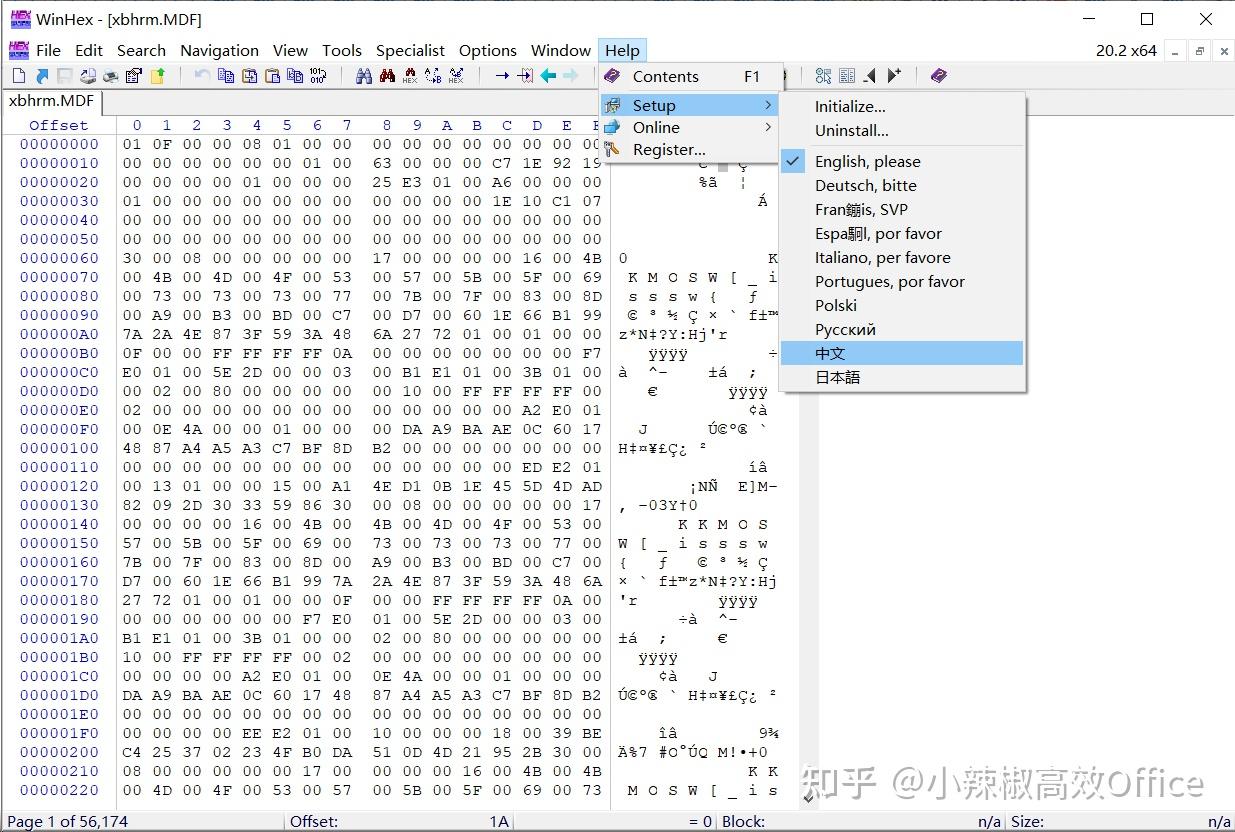The image size is (1235, 832).
Task: Expand the Online submenu arrow
Action: [x=768, y=127]
